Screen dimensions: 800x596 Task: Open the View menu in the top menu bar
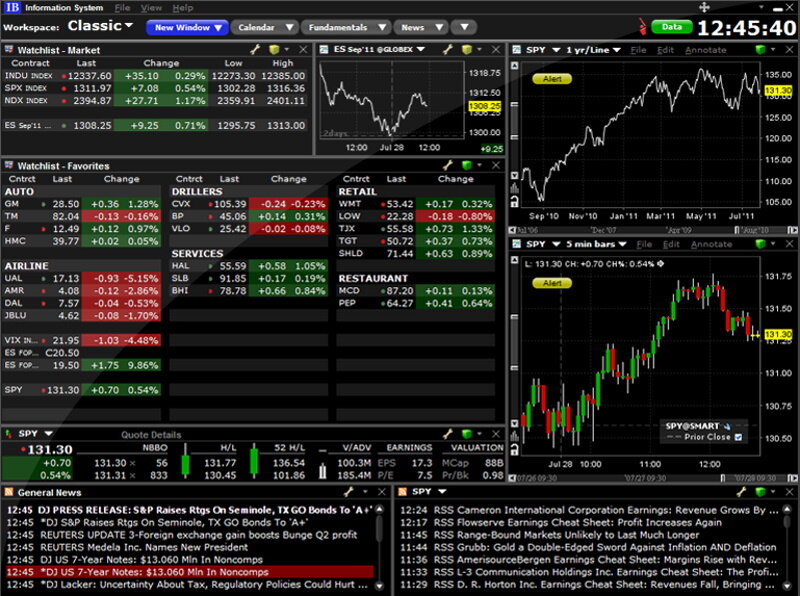(150, 7)
